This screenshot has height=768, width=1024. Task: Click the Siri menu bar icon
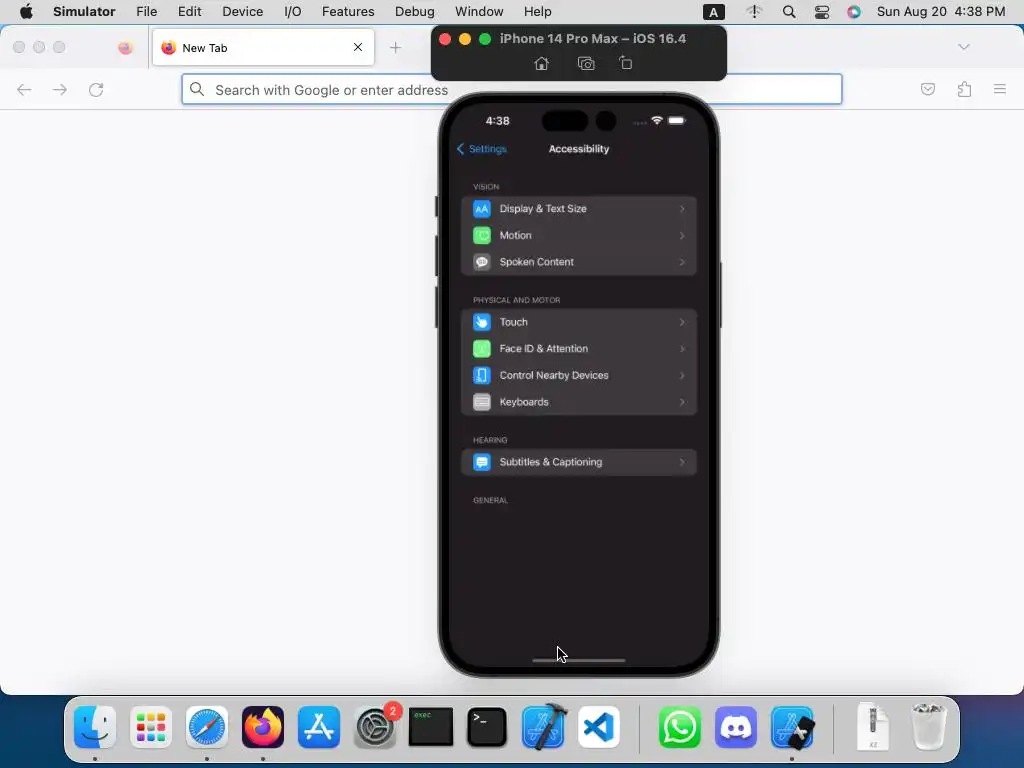854,12
